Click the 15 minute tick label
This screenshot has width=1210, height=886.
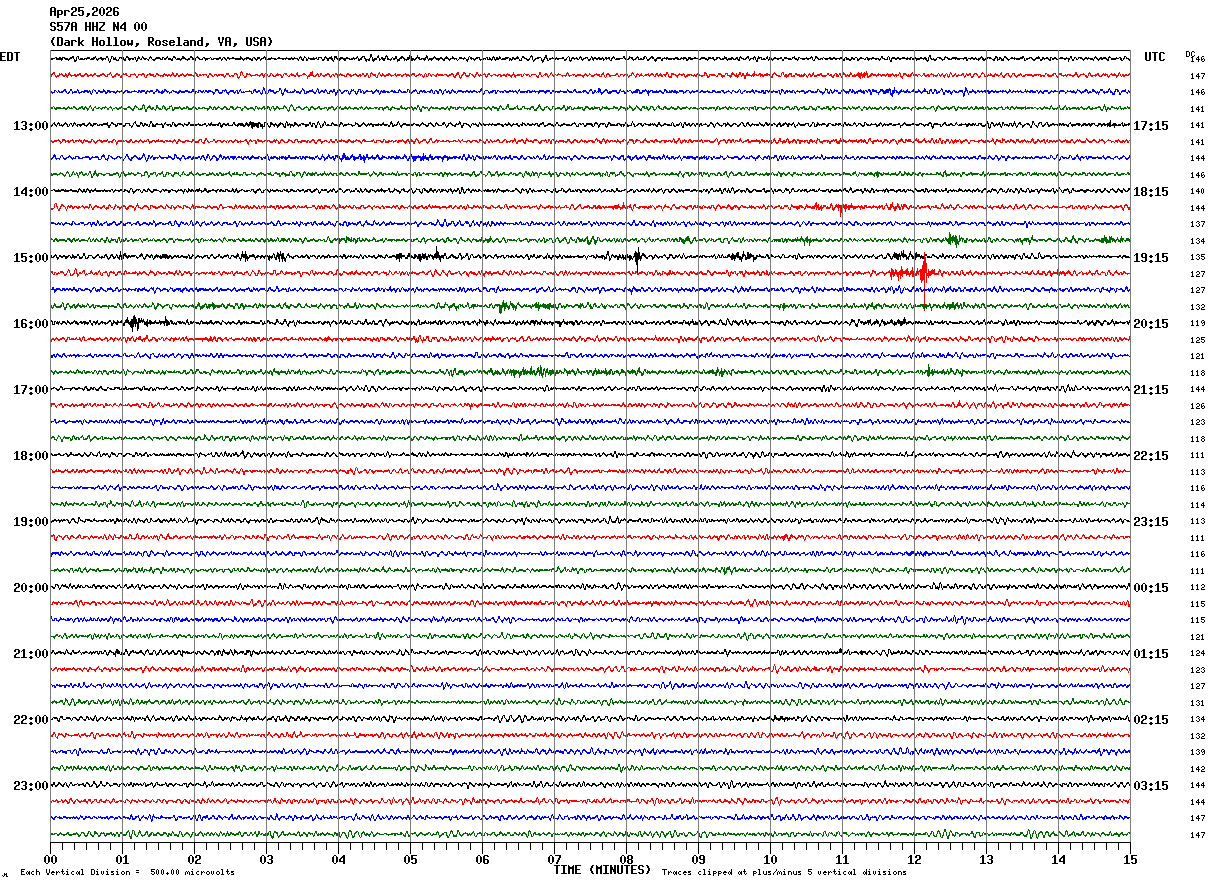[x=1130, y=859]
